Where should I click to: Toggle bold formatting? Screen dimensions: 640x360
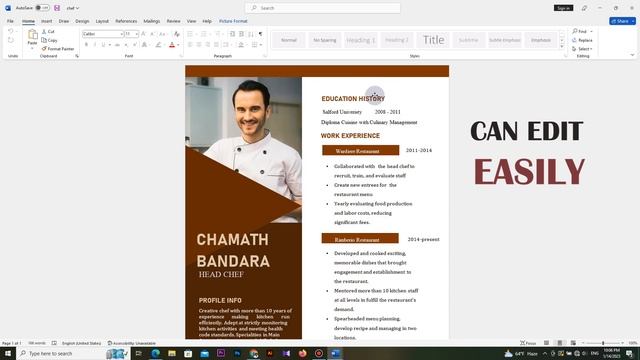[x=86, y=44]
